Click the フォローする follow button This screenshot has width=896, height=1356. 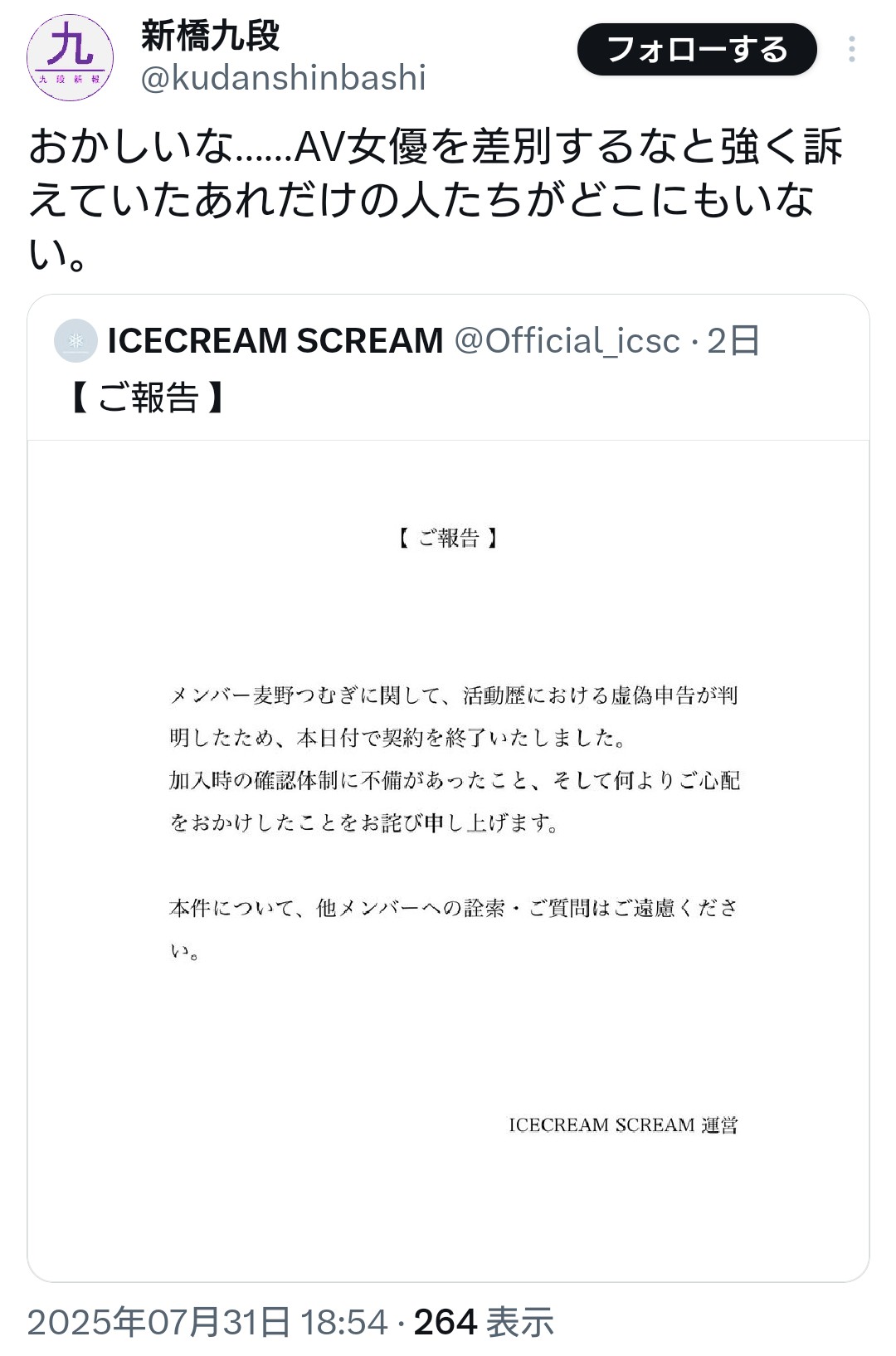[697, 50]
